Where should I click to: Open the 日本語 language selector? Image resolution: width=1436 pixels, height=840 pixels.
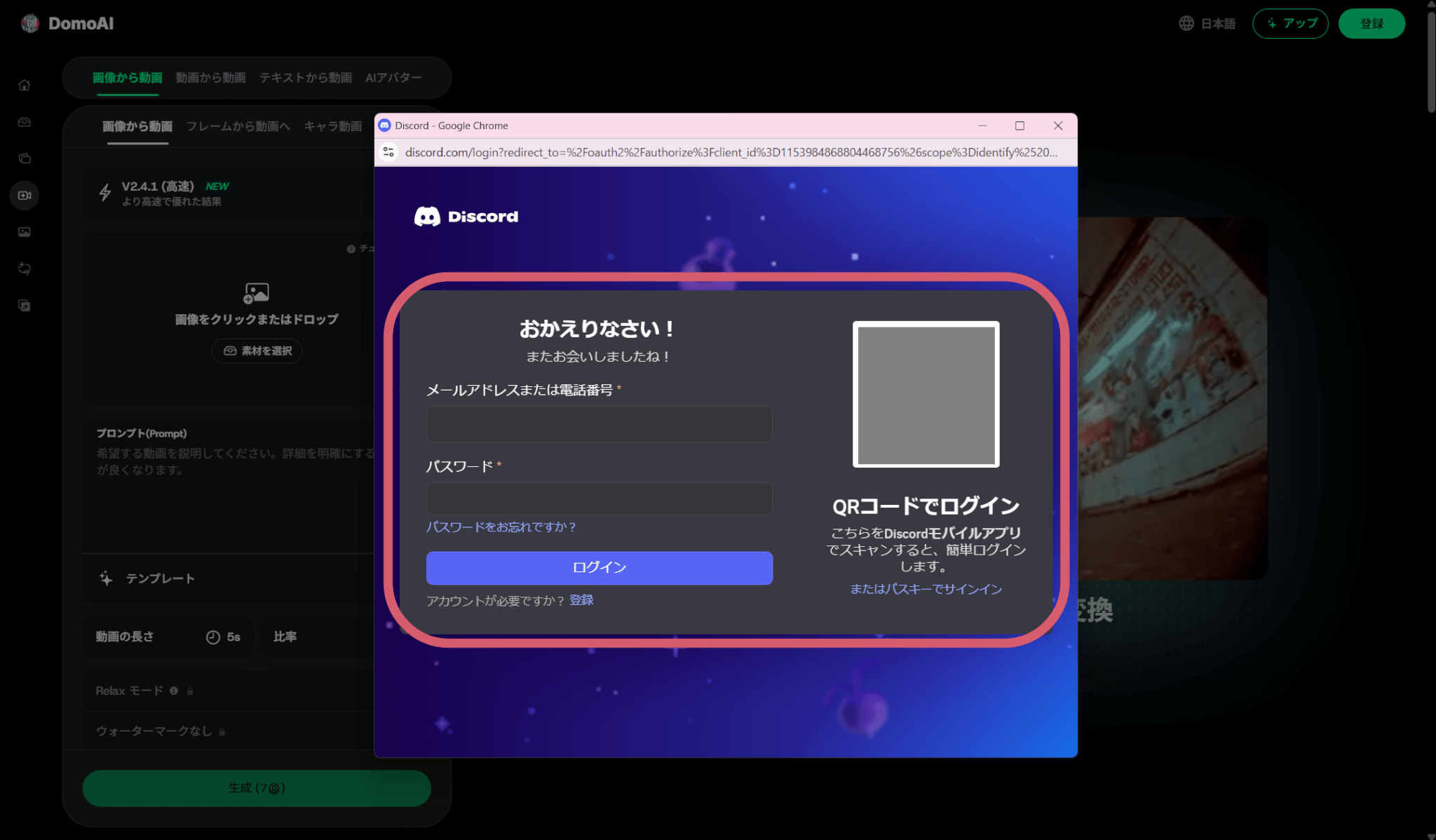[x=1207, y=24]
